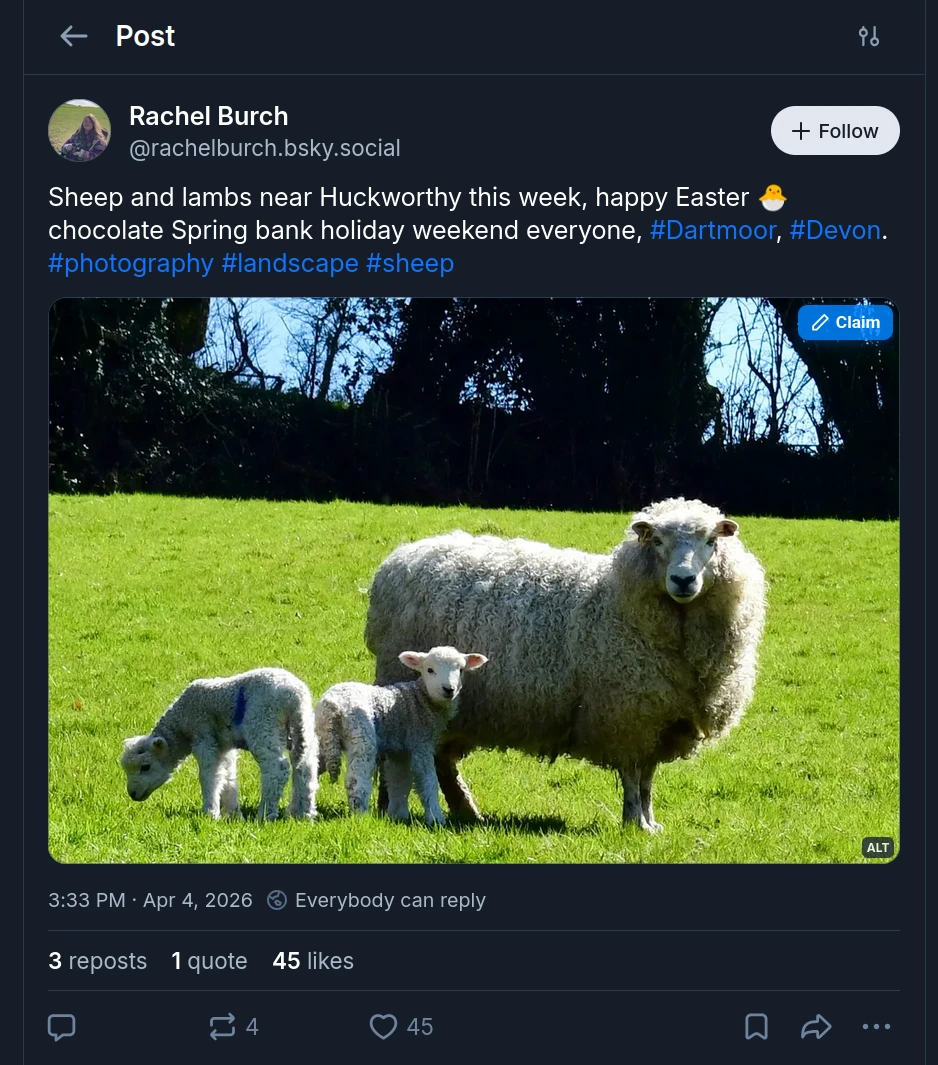Toggle following Rachel Burch via the Follow button

click(834, 130)
